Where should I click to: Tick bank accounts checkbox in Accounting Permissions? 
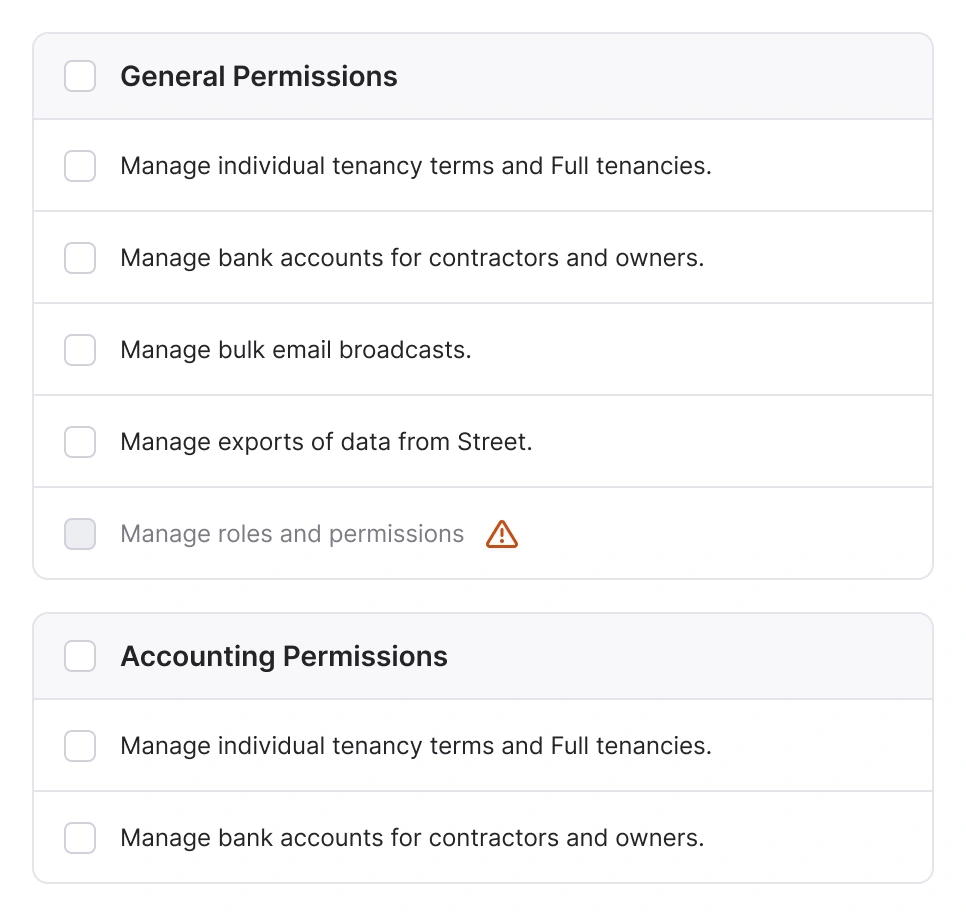pyautogui.click(x=80, y=838)
